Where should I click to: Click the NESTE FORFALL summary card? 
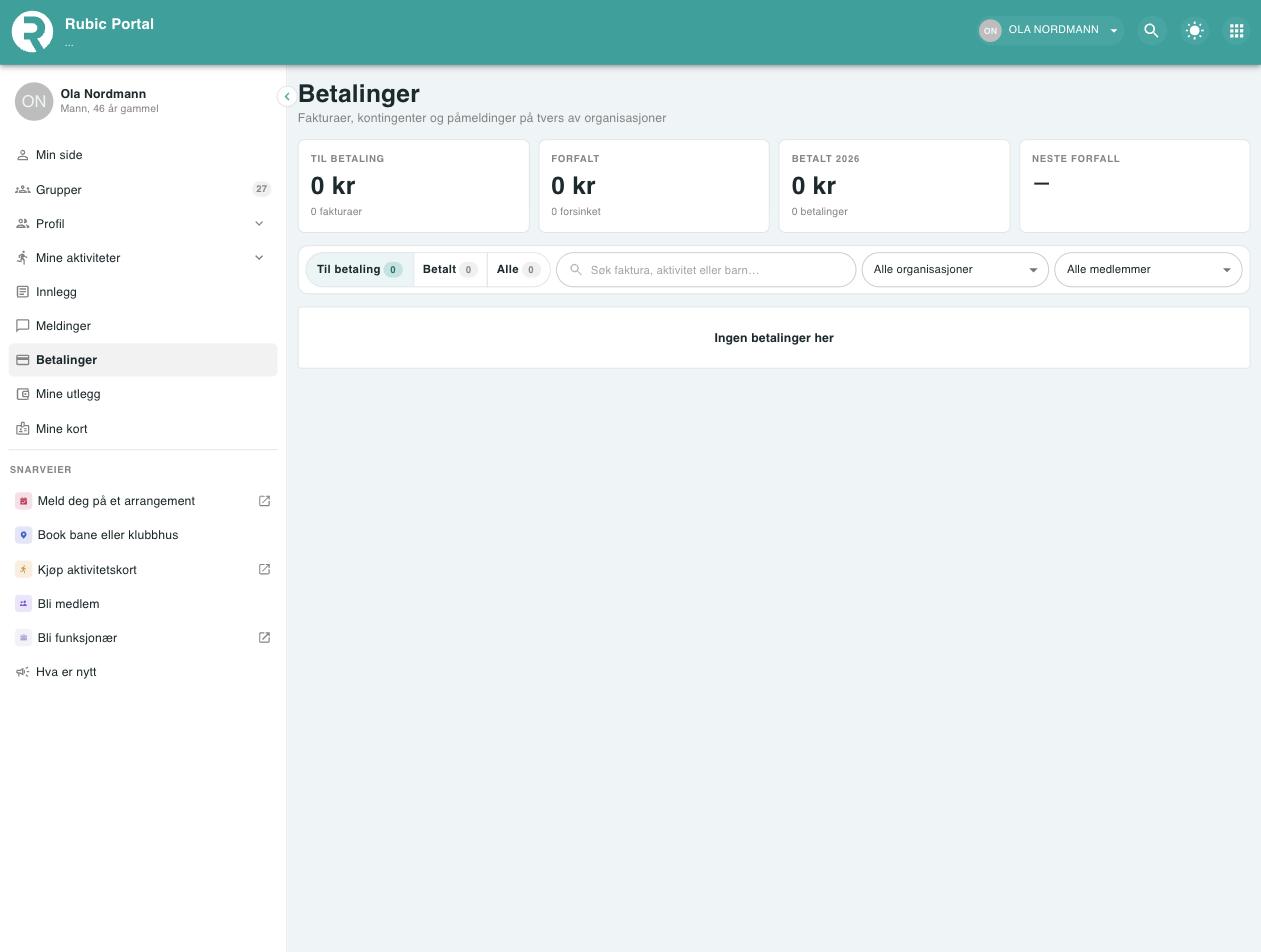click(1135, 186)
